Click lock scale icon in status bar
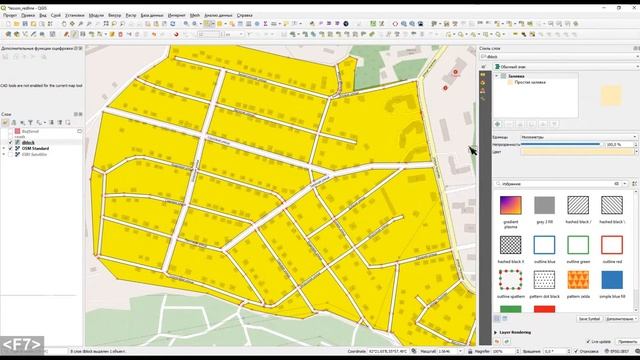Viewport: 640px width, 360px height. [470, 351]
